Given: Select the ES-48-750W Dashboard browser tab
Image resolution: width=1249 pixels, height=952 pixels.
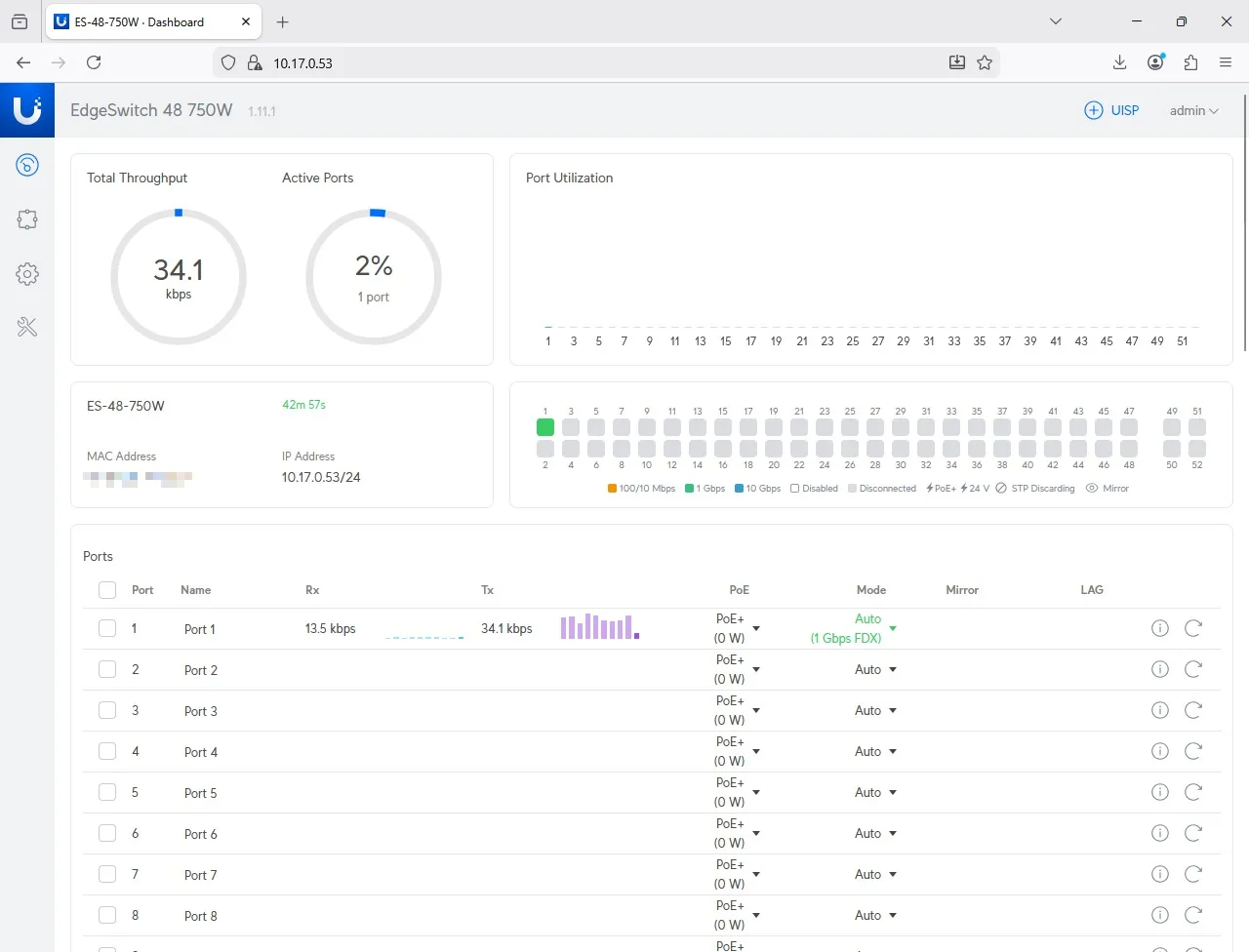Looking at the screenshot, I should click(x=140, y=21).
